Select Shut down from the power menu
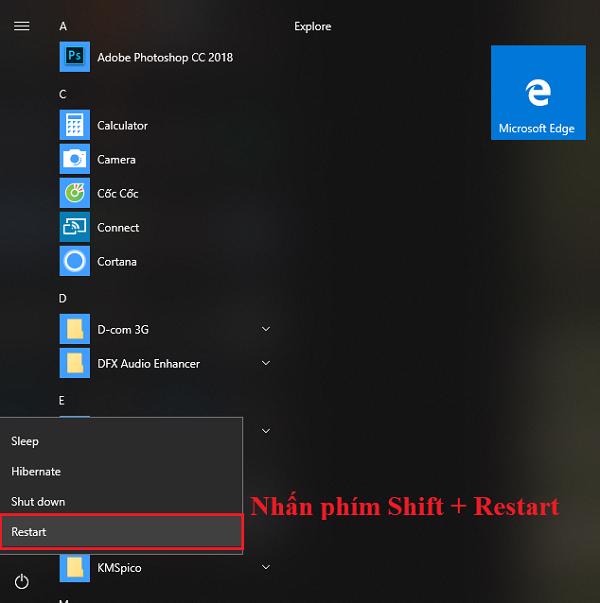 122,502
